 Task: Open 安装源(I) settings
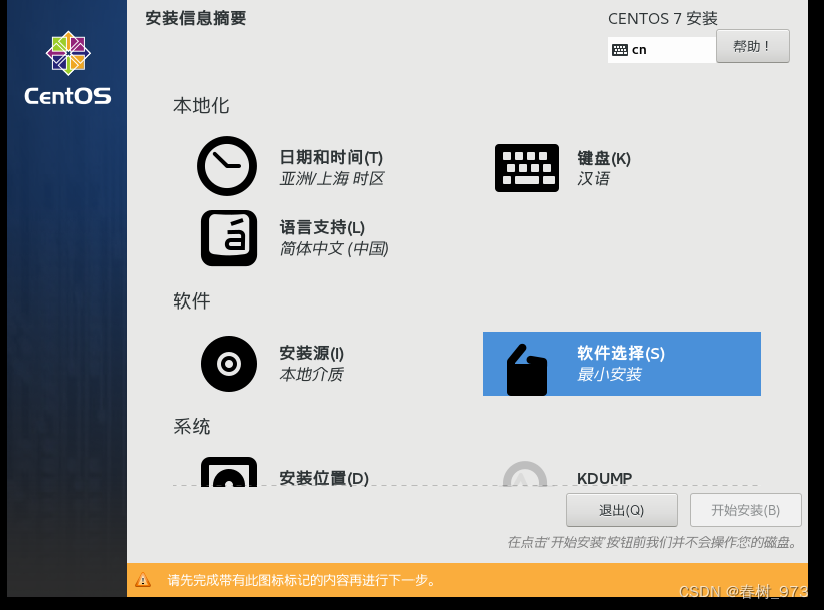point(312,353)
